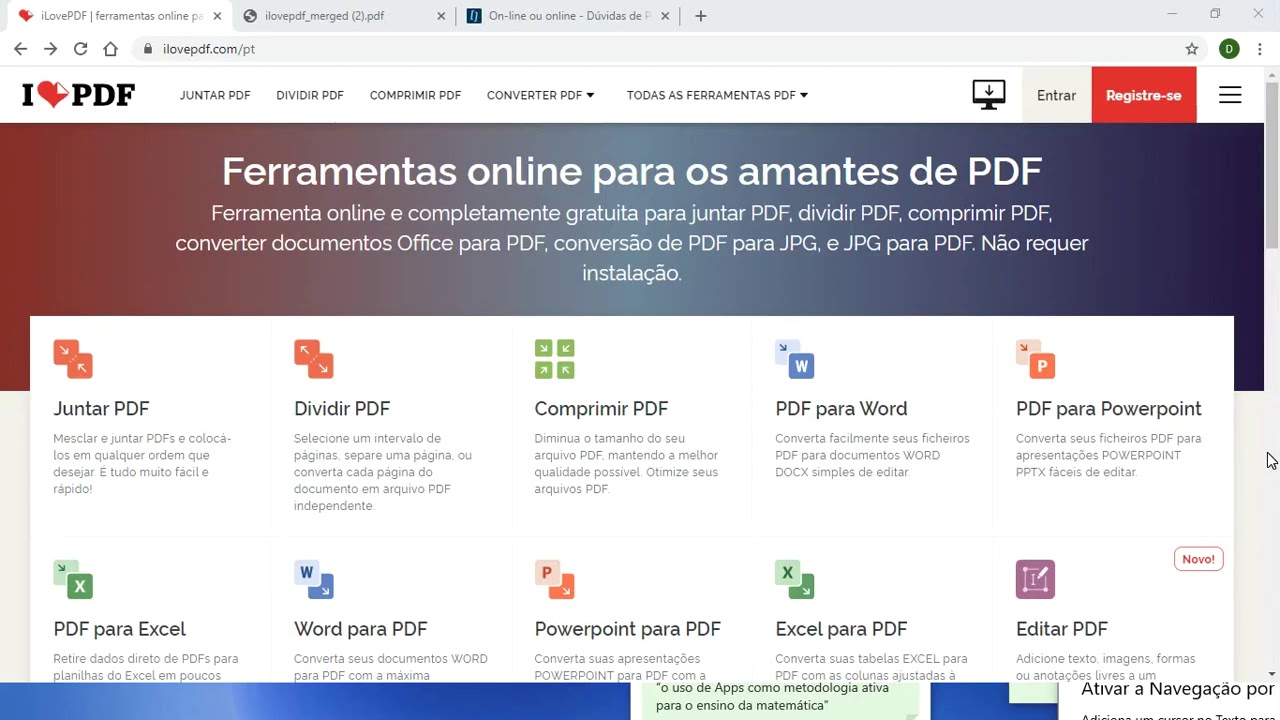The width and height of the screenshot is (1280, 720).
Task: Open the PDF para Word tool title
Action: tap(841, 408)
